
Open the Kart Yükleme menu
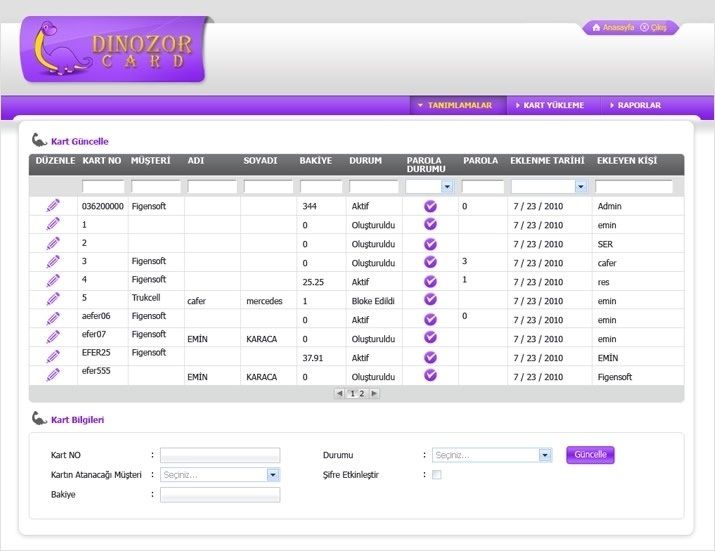pos(553,105)
